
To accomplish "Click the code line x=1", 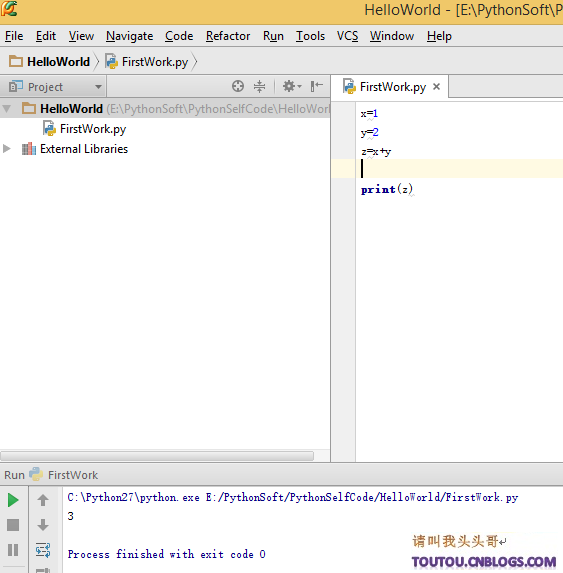I will 369,114.
